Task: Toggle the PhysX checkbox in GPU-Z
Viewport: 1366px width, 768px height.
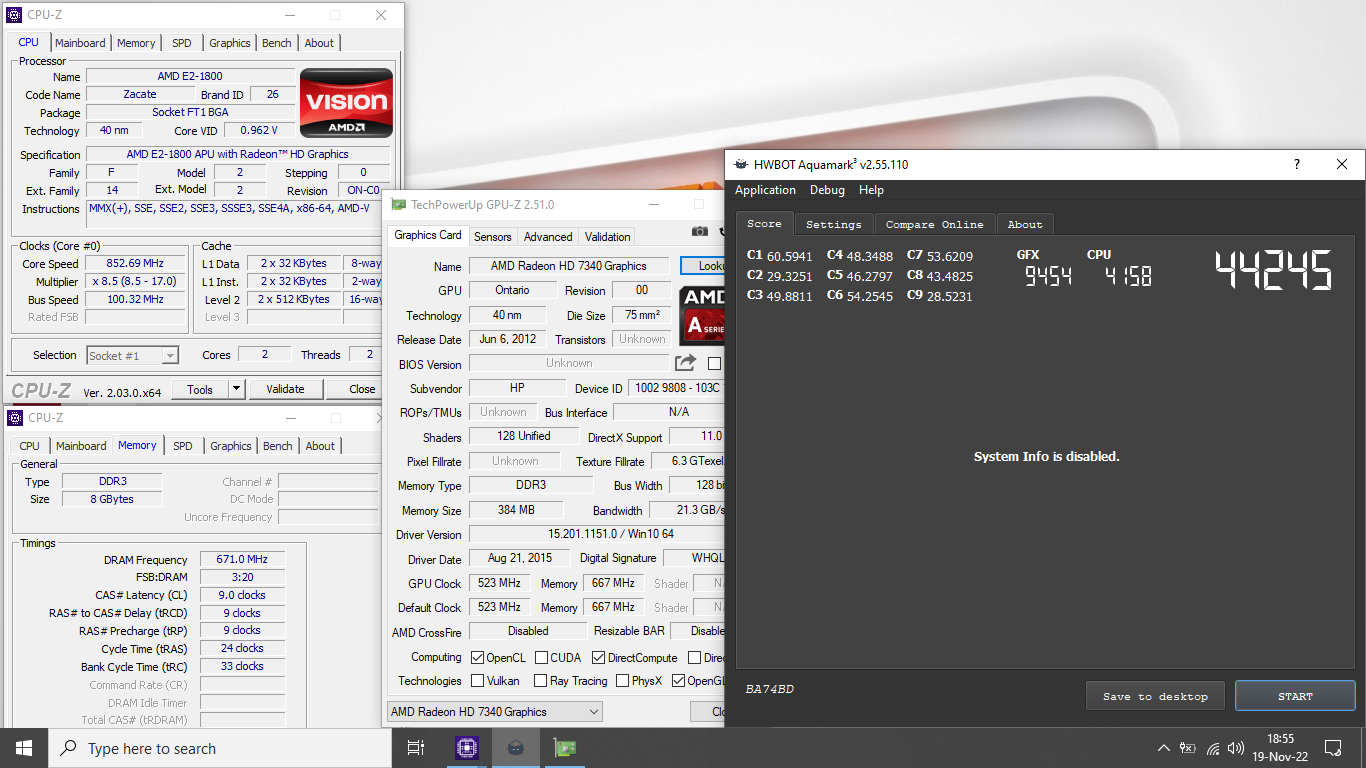Action: click(622, 681)
